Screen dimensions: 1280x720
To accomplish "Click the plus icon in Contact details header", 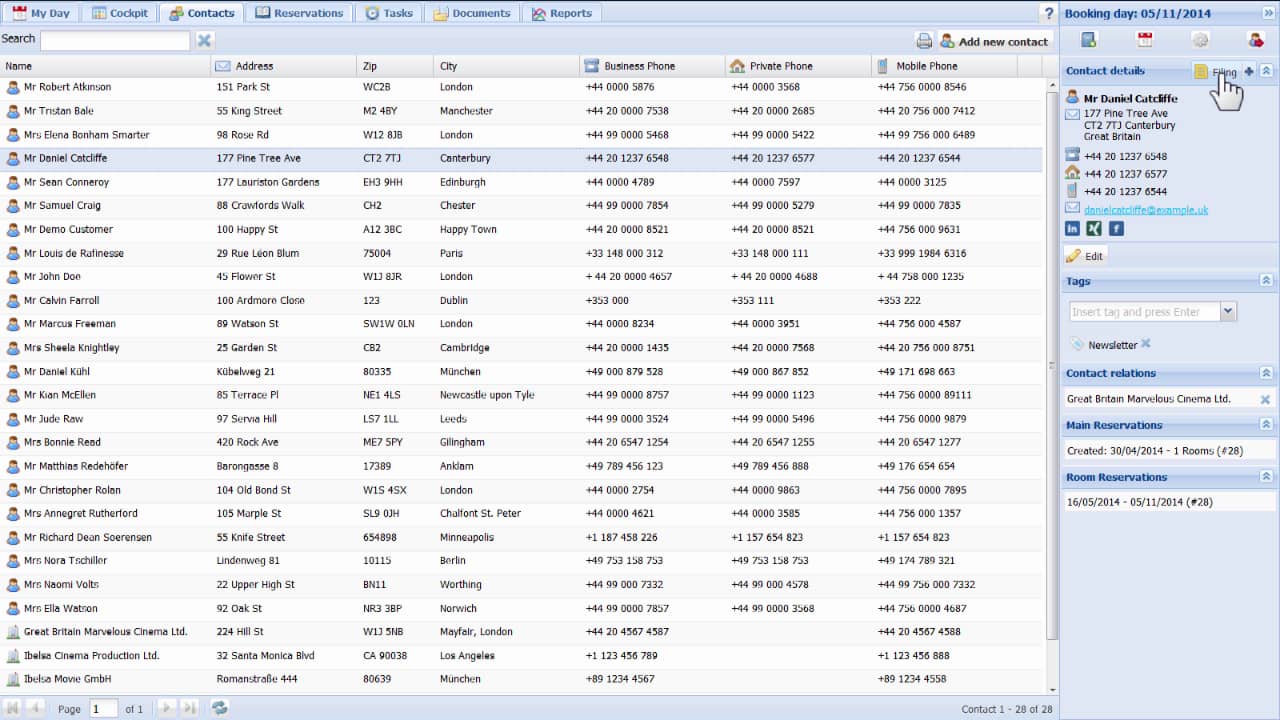I will pyautogui.click(x=1249, y=71).
